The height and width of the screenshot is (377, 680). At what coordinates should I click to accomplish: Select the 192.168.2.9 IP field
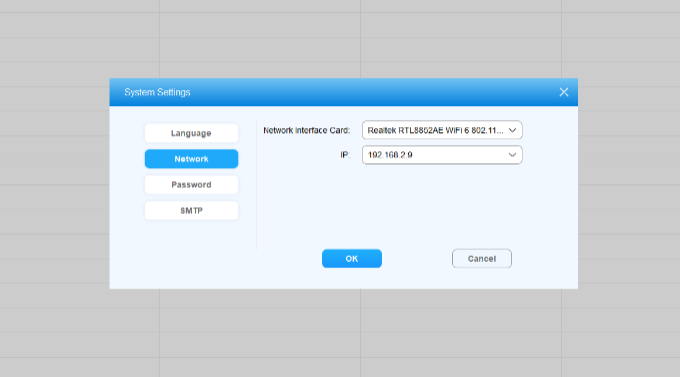pyautogui.click(x=442, y=155)
